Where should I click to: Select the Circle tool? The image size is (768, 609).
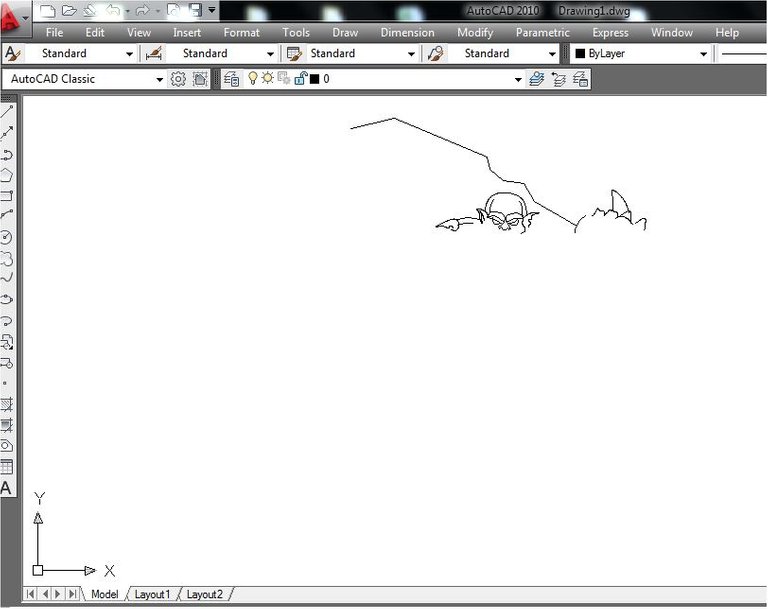click(7, 237)
